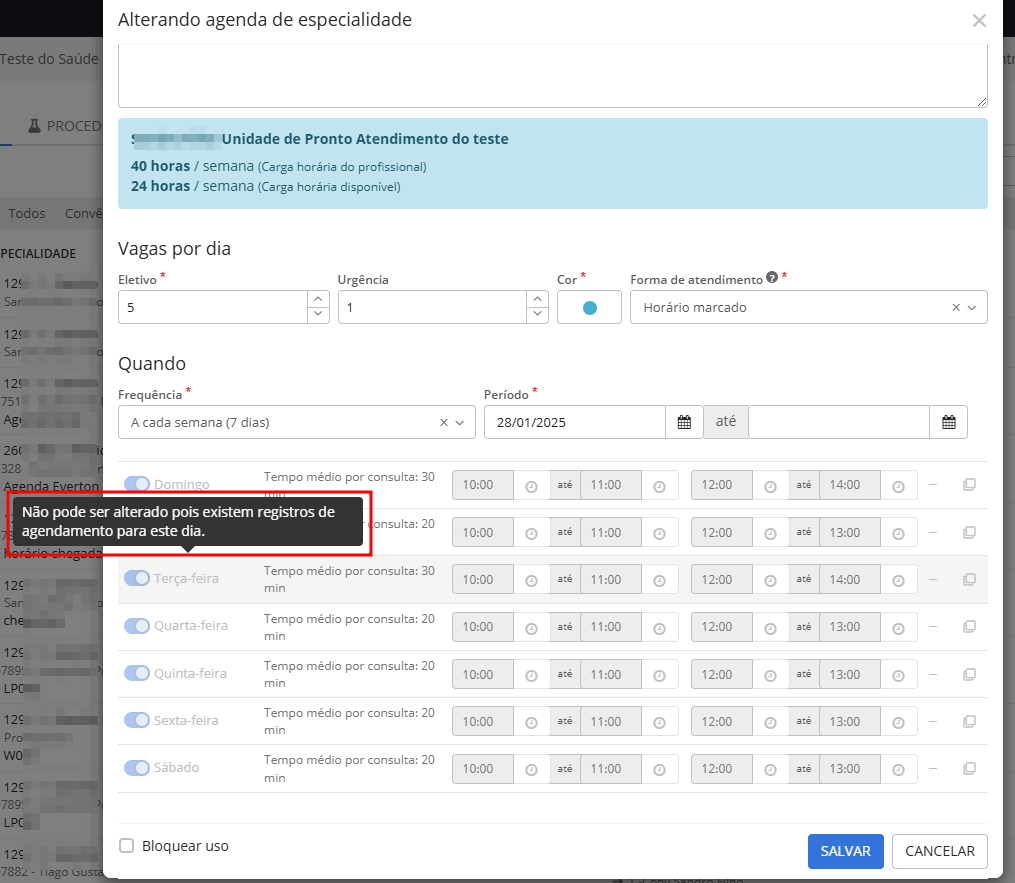The height and width of the screenshot is (883, 1015).
Task: Click Sexta-feira 10:00 start time field
Action: 483,721
